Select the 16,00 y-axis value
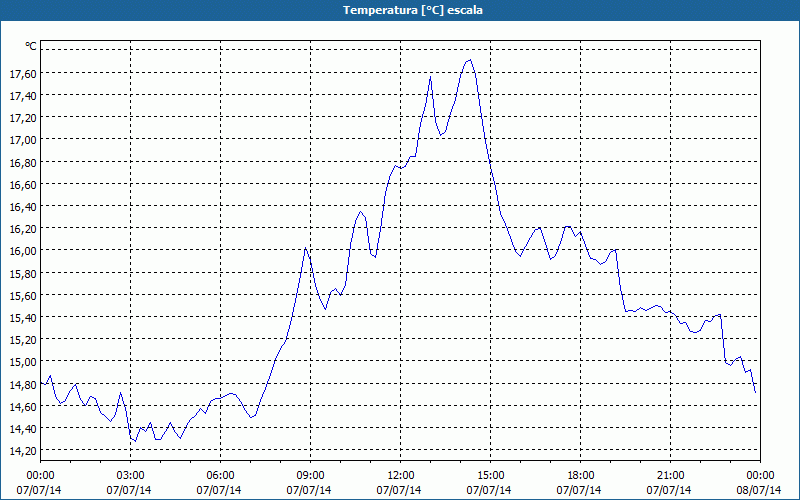The height and width of the screenshot is (500, 800). (x=23, y=251)
